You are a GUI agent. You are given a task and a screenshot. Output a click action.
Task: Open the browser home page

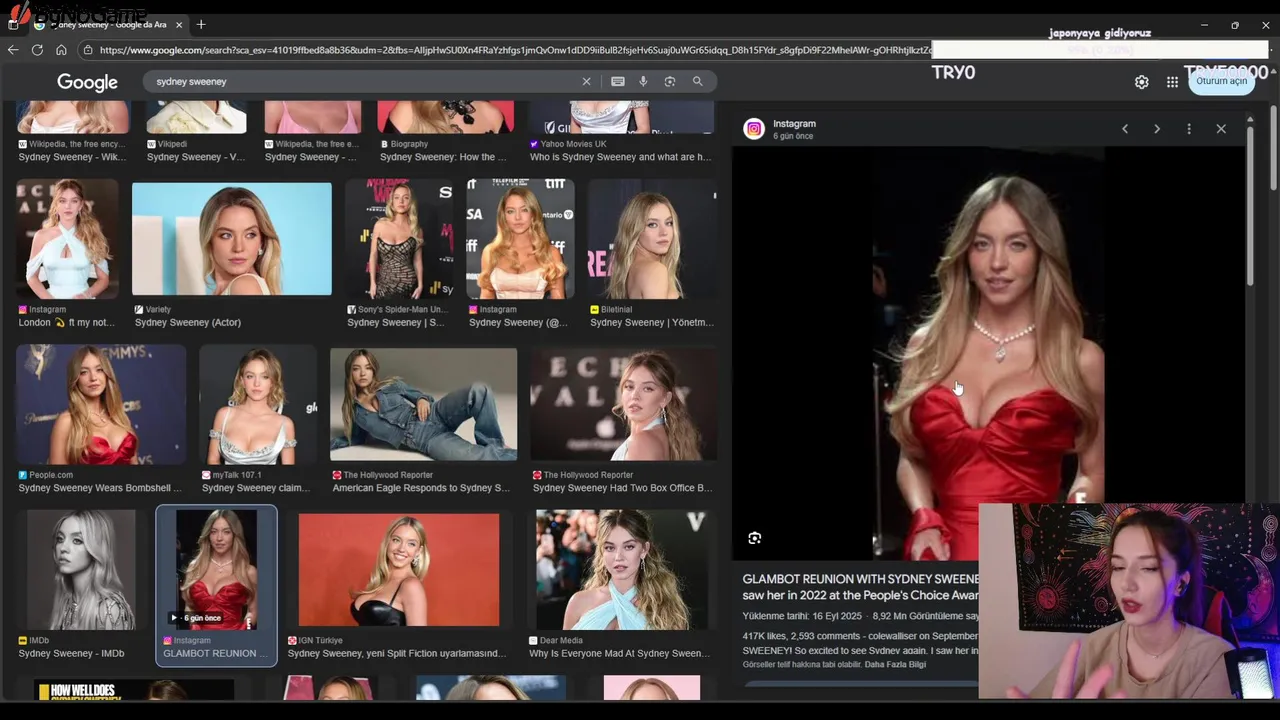pyautogui.click(x=61, y=49)
